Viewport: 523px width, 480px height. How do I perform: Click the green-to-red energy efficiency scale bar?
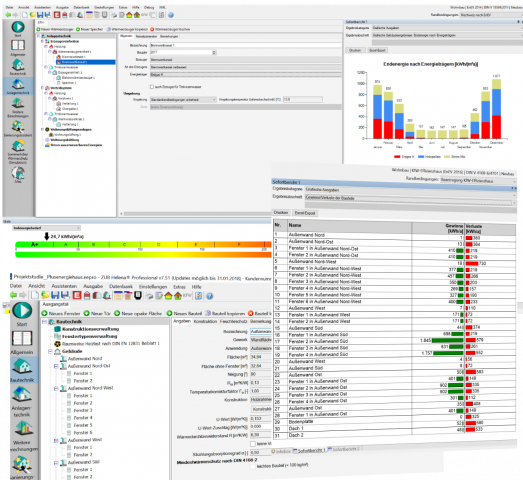(143, 245)
